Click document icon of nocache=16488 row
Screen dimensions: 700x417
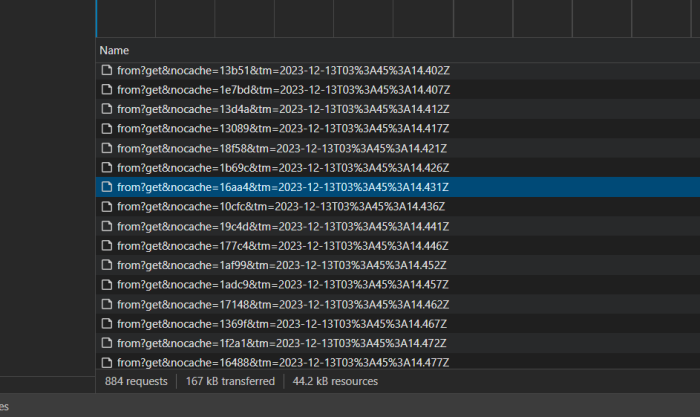(107, 362)
